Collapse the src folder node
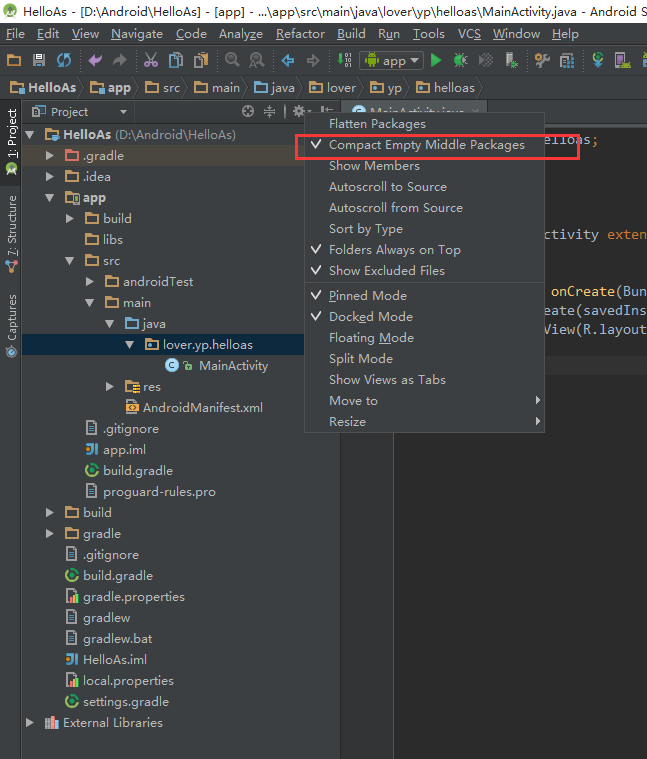 pos(70,260)
